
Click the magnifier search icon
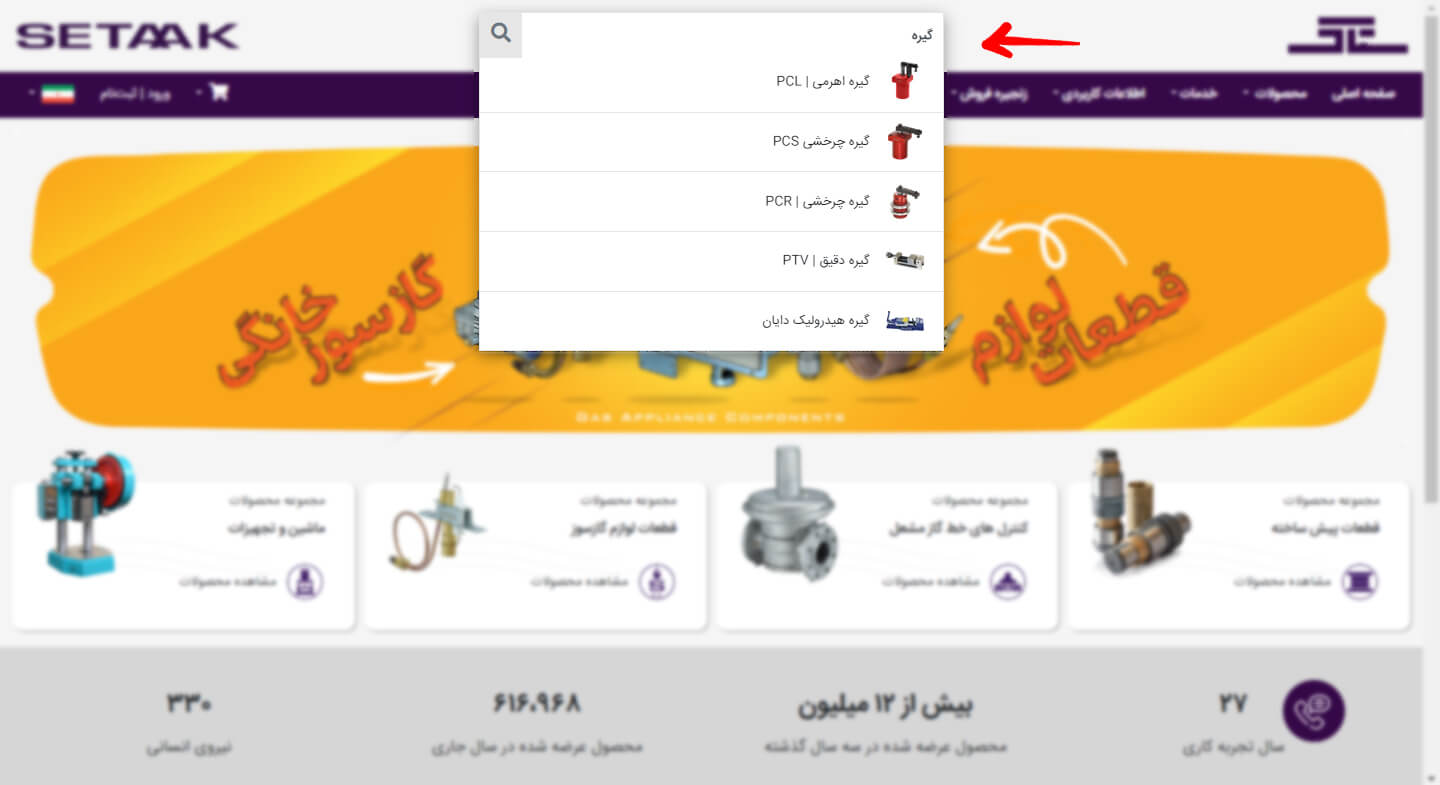pos(501,34)
